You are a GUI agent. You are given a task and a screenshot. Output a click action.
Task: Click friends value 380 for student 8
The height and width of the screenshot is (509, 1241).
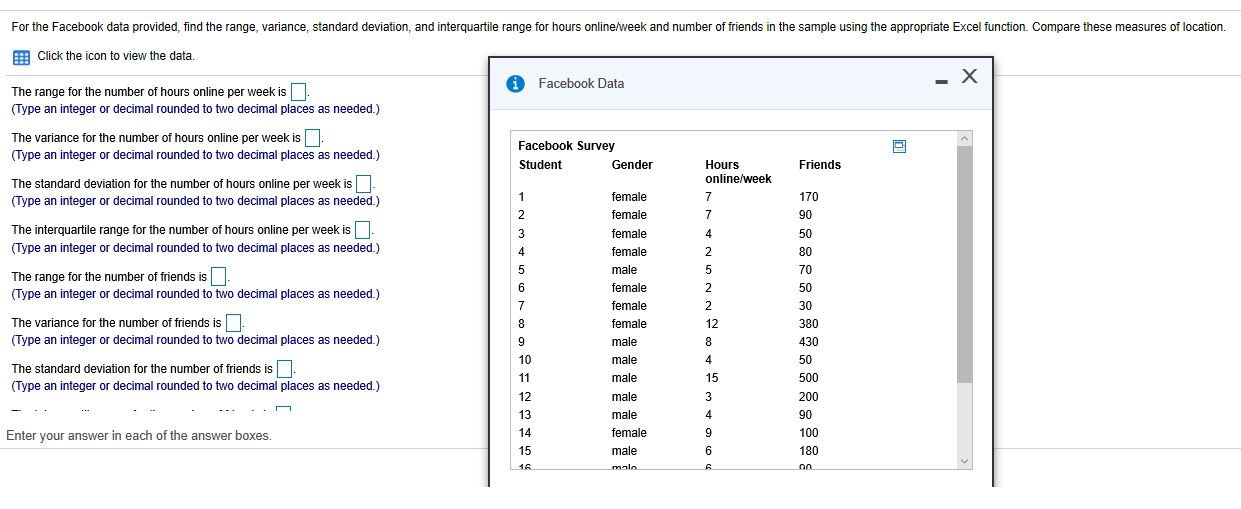pos(809,324)
